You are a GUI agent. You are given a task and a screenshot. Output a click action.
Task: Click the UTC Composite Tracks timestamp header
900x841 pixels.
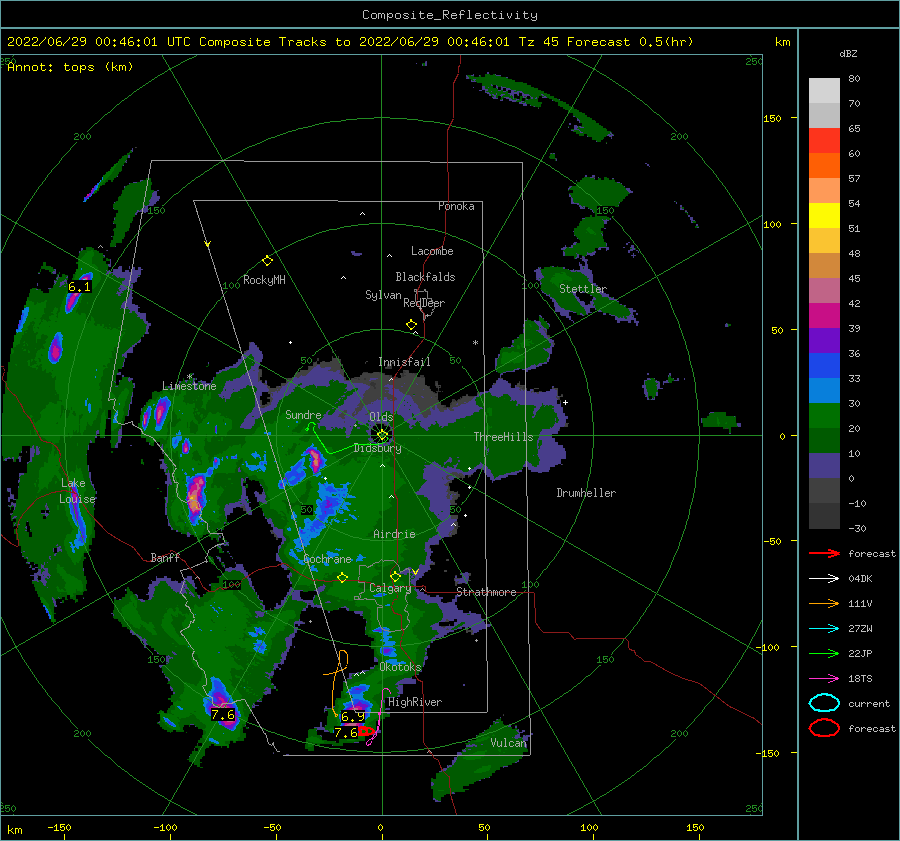point(350,42)
